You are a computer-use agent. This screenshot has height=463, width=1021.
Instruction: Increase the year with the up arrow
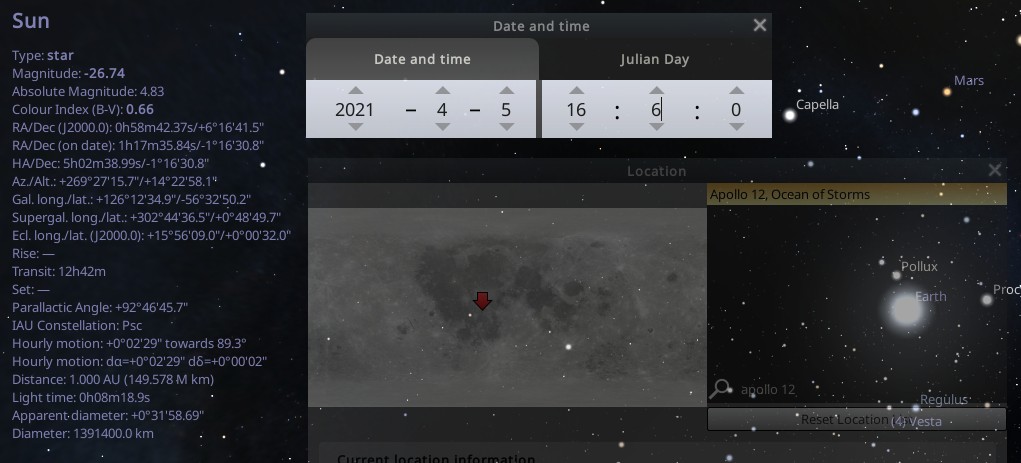(355, 91)
